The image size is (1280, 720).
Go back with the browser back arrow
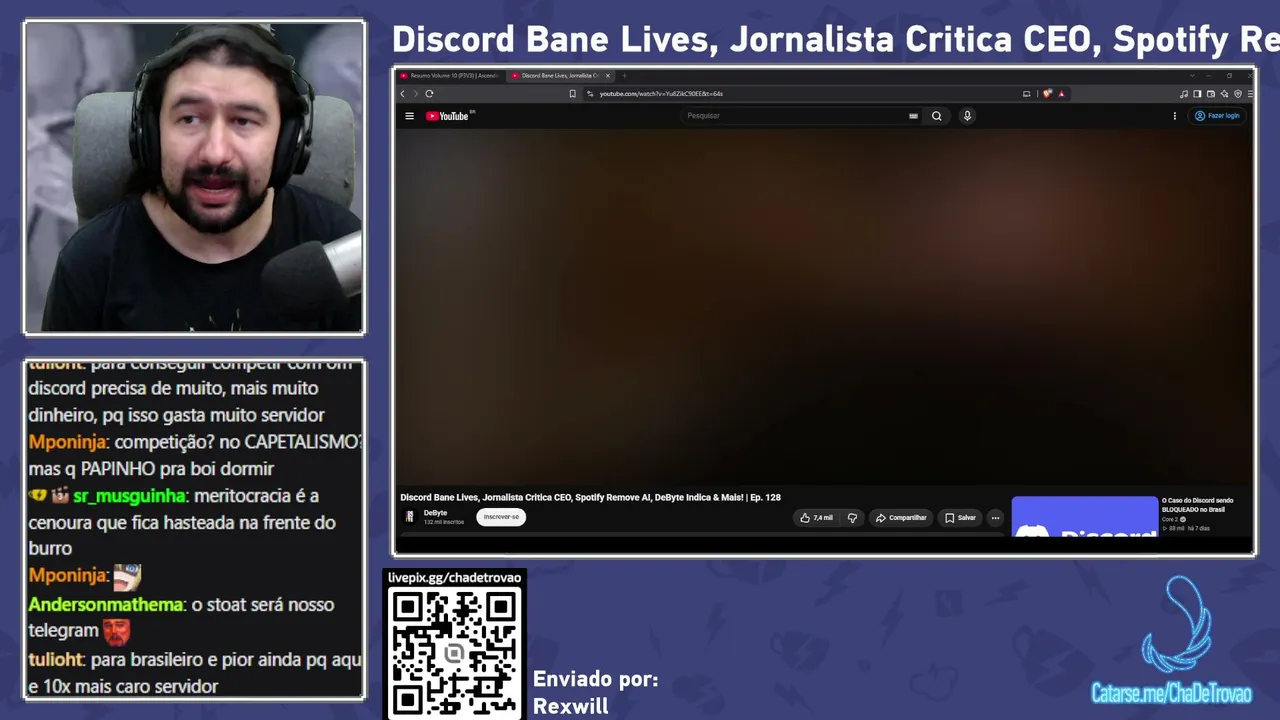click(403, 94)
